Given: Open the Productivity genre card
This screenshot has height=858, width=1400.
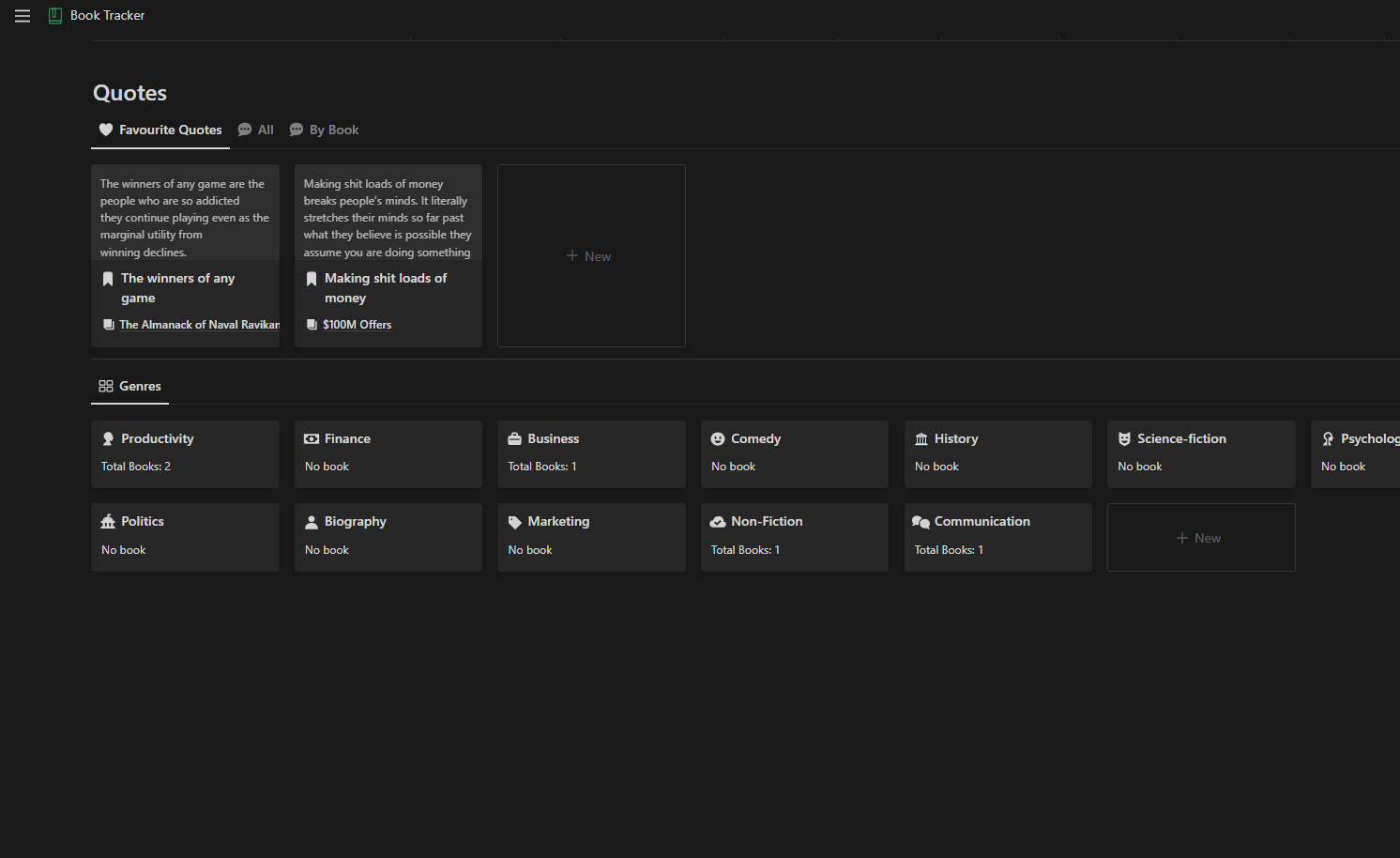Looking at the screenshot, I should [x=185, y=454].
